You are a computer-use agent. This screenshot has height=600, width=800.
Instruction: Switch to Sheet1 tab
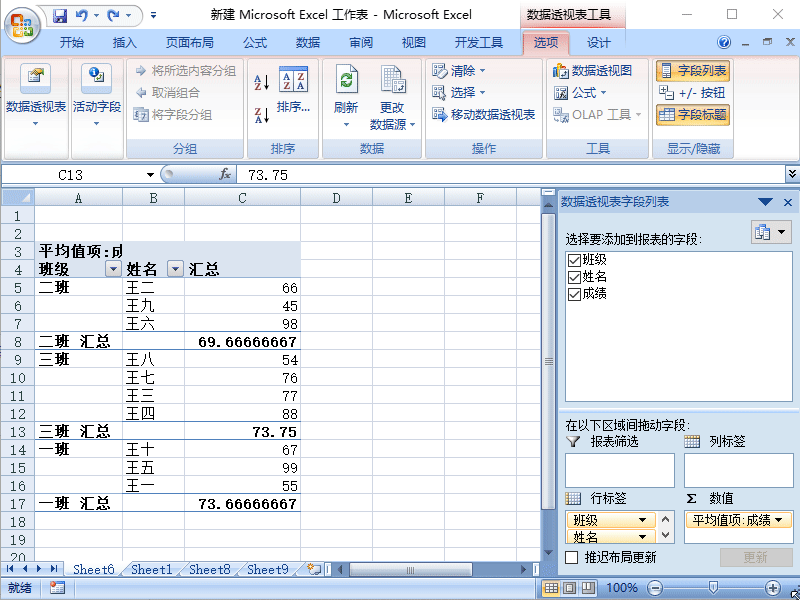coord(152,569)
